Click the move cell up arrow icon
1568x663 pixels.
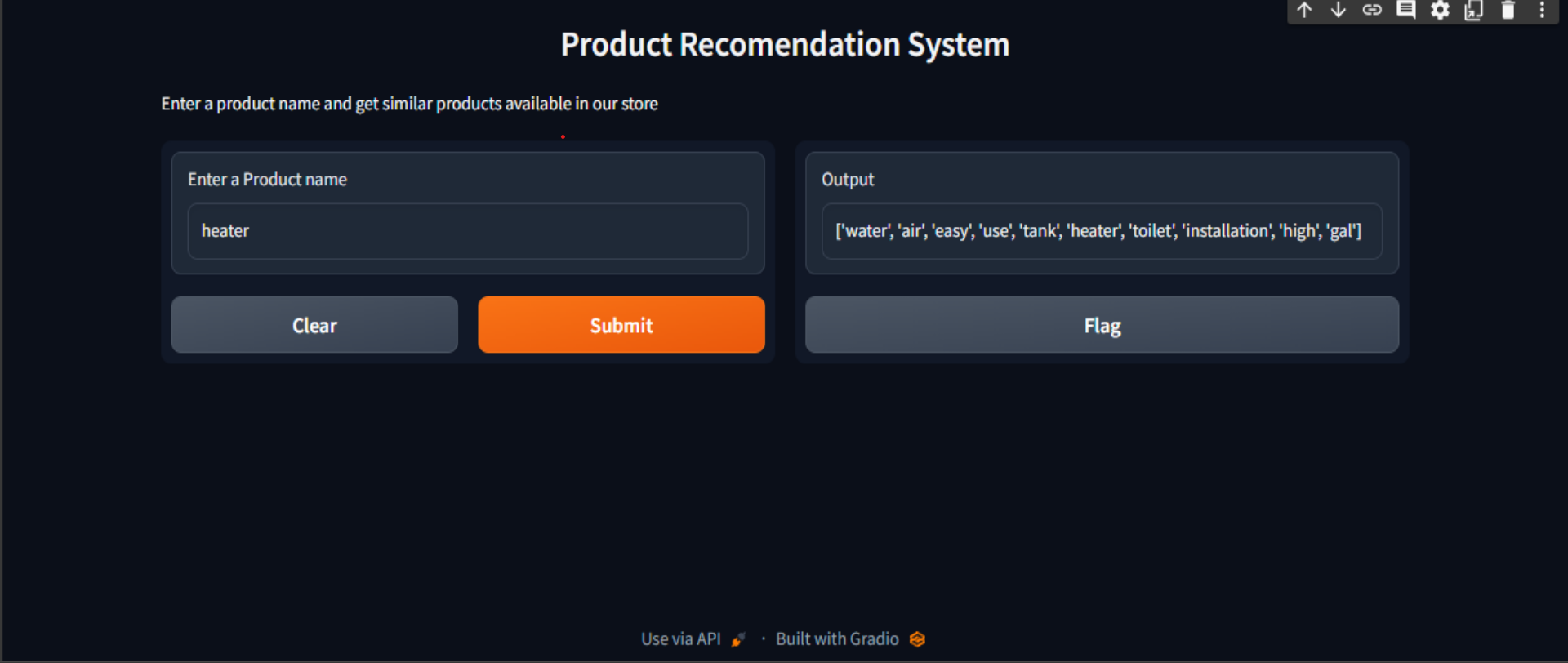click(1304, 11)
